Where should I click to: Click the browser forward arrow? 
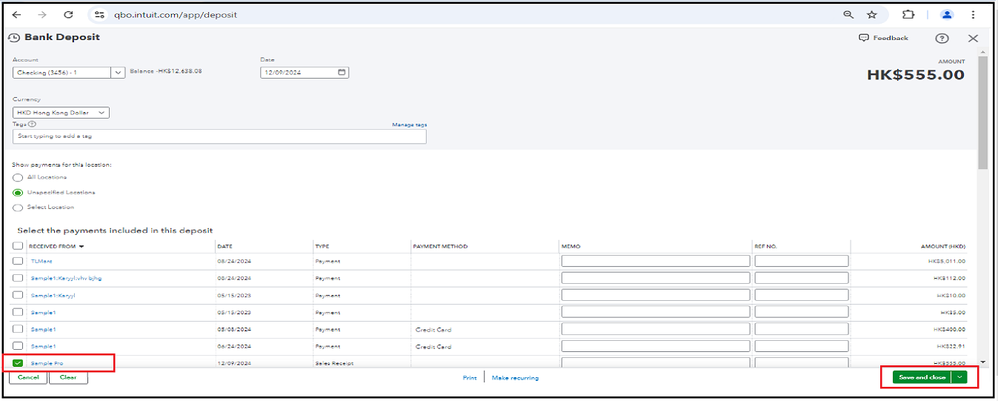42,15
